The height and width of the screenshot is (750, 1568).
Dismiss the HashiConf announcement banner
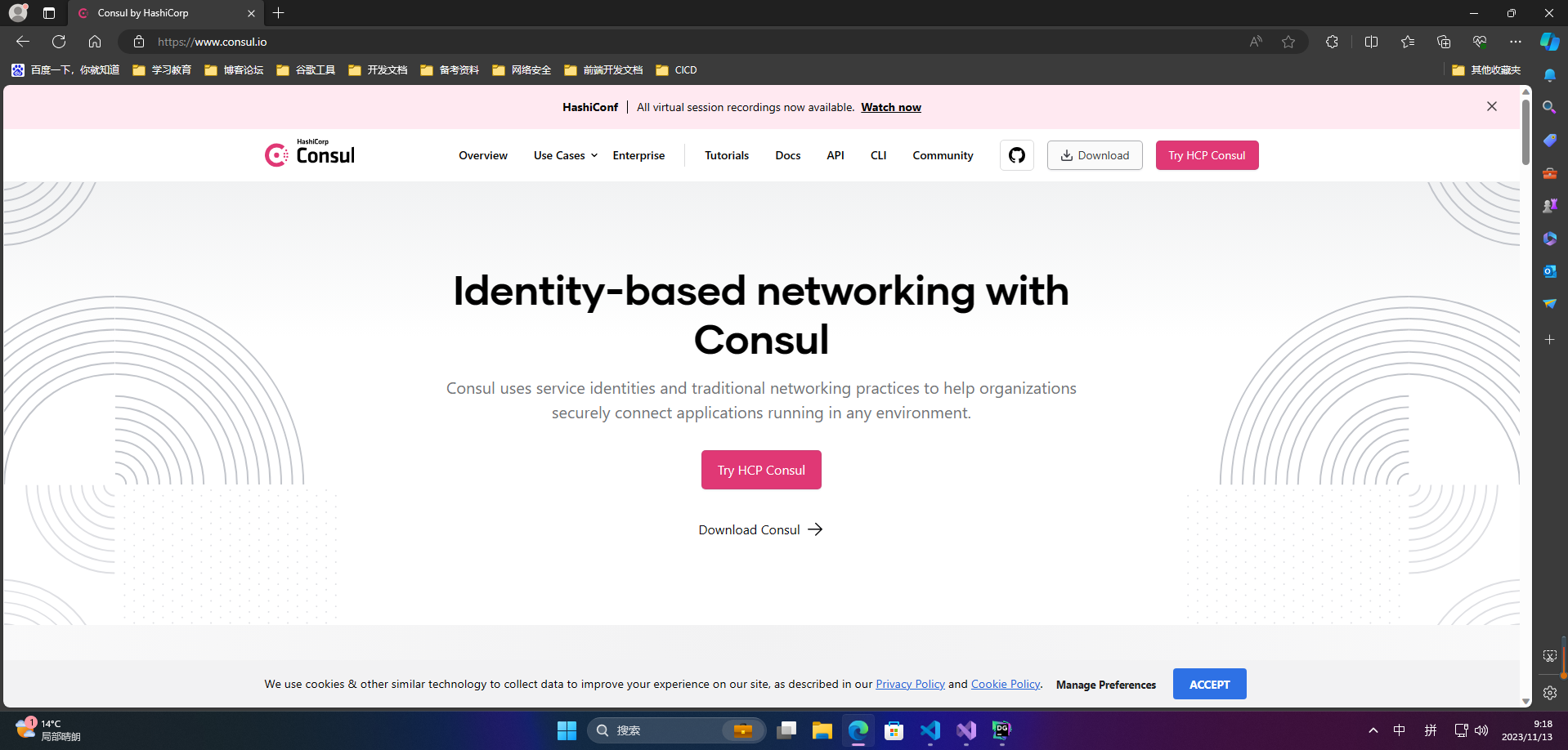1492,107
